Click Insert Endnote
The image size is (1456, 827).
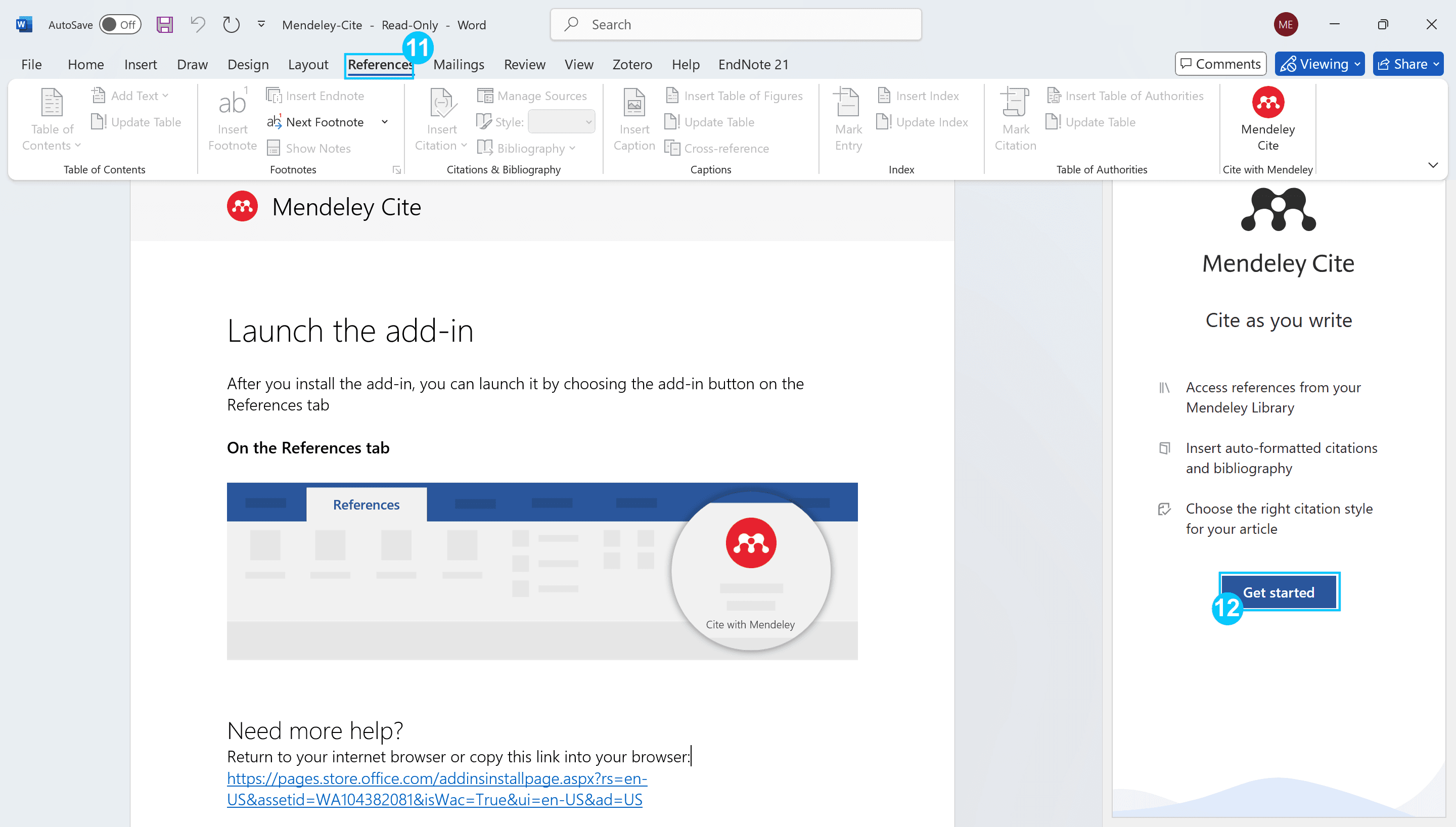(315, 96)
